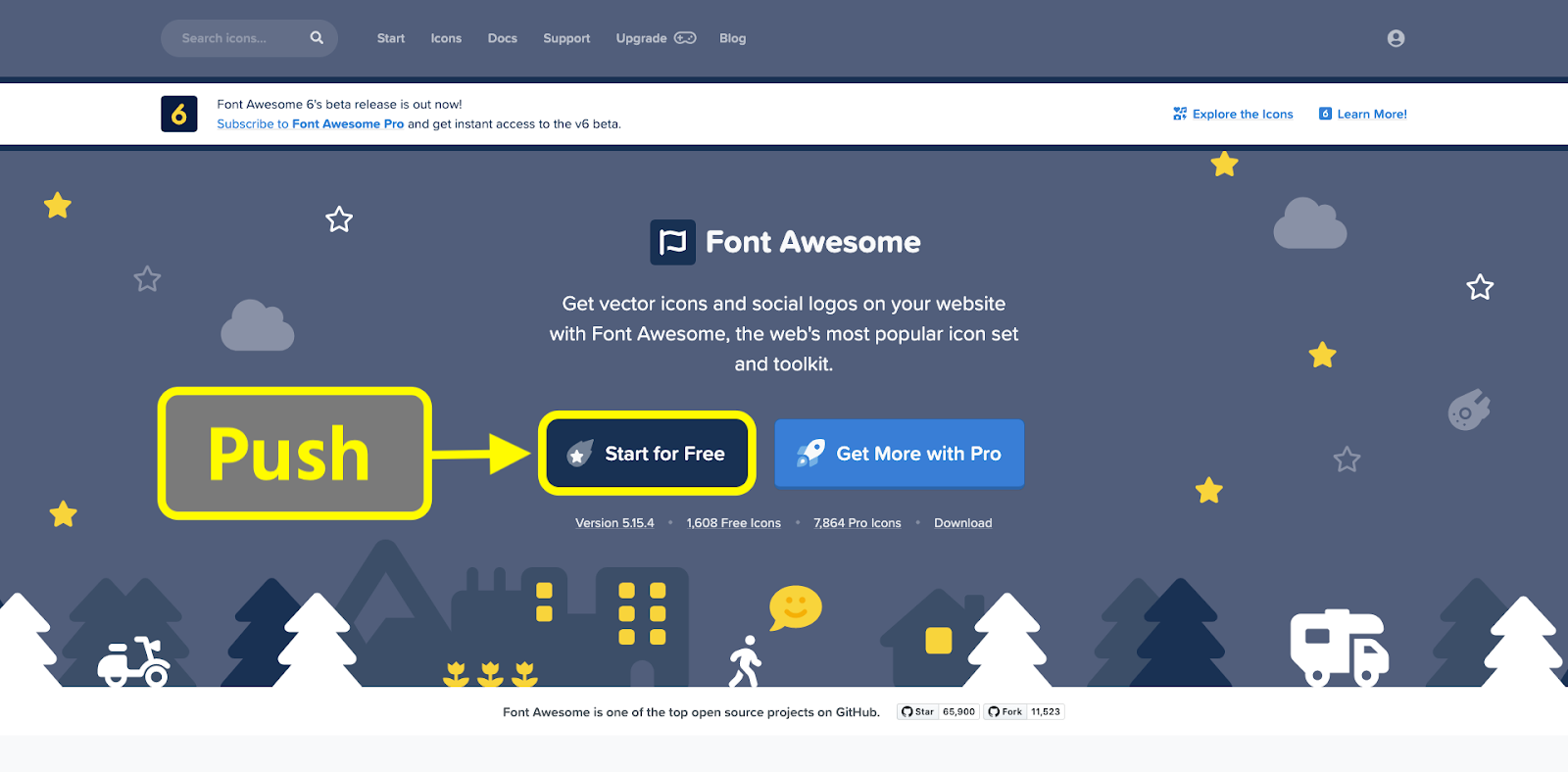Click the beta release announcement text

click(339, 105)
